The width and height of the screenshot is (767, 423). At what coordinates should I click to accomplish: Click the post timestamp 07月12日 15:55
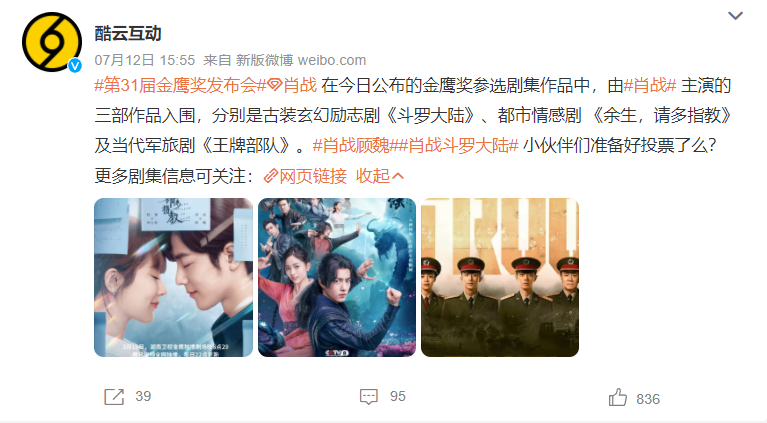coord(145,60)
